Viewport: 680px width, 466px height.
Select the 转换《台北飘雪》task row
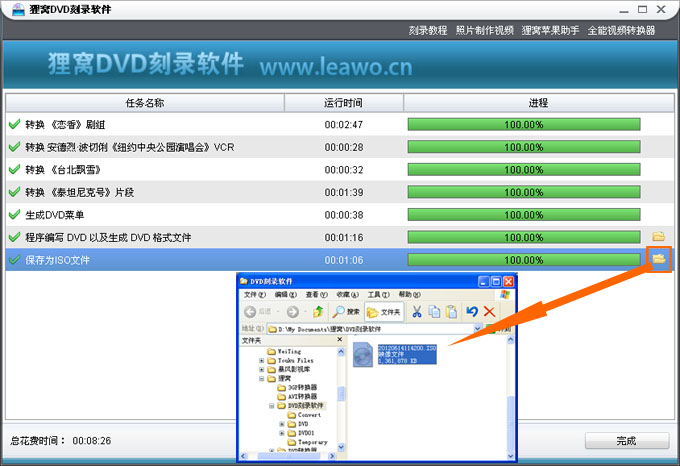tap(340, 169)
